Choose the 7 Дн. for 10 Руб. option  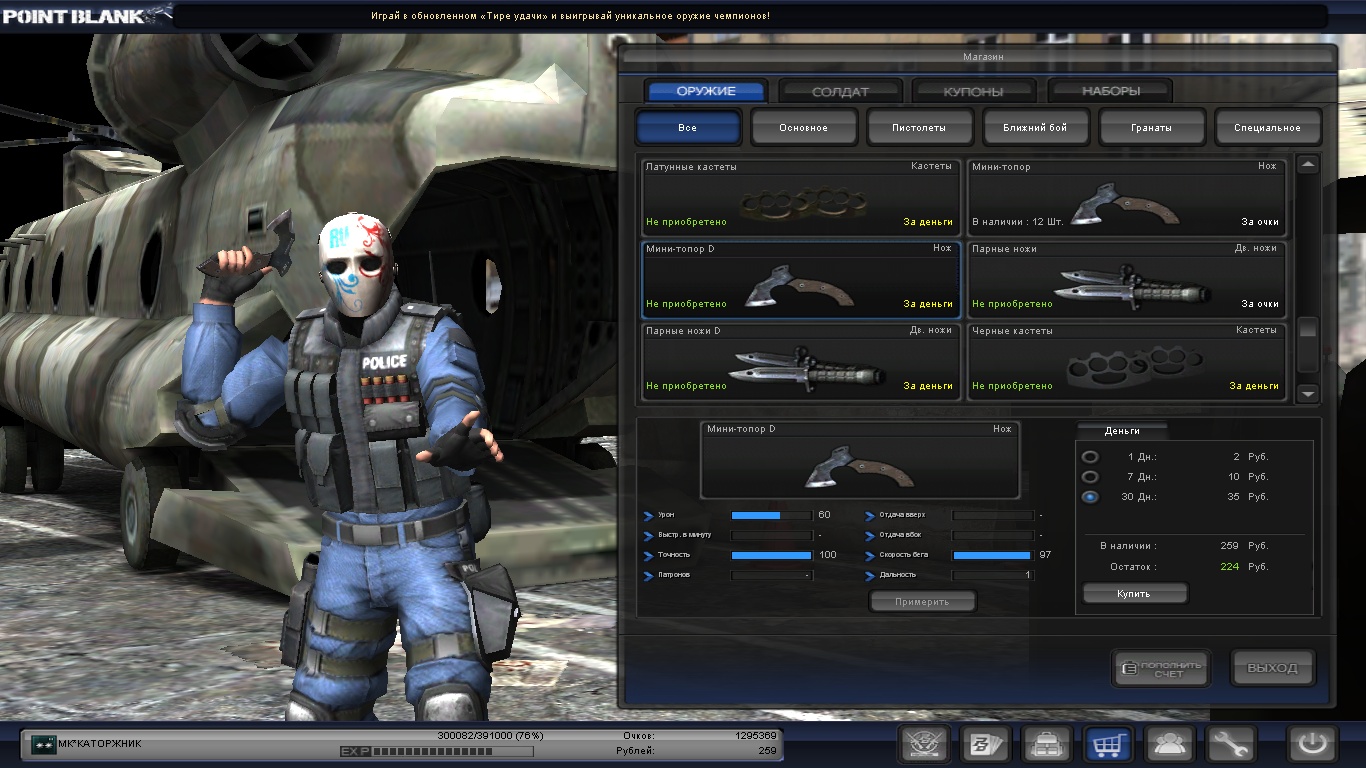[1090, 476]
